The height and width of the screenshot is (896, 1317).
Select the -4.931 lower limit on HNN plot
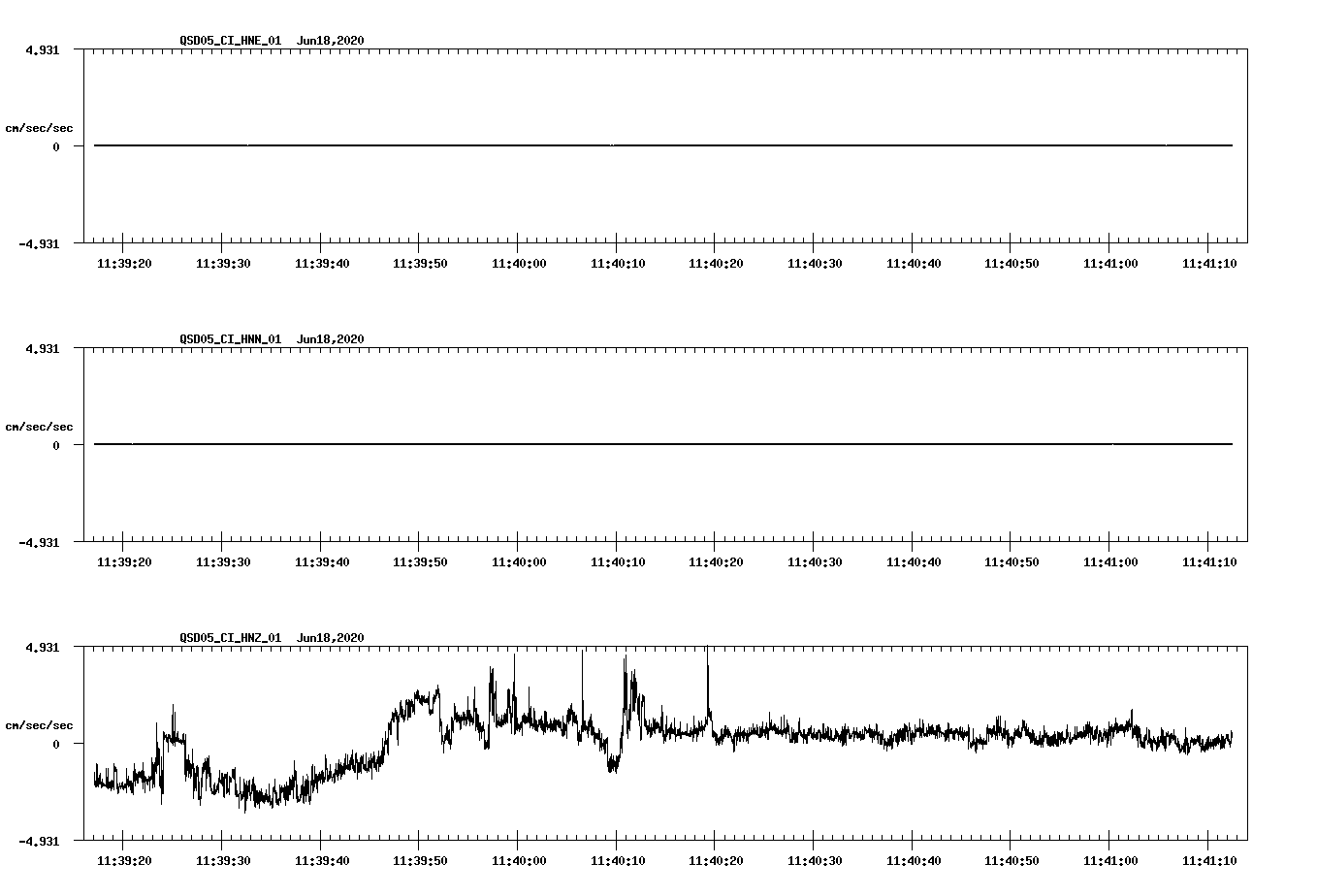[x=39, y=543]
